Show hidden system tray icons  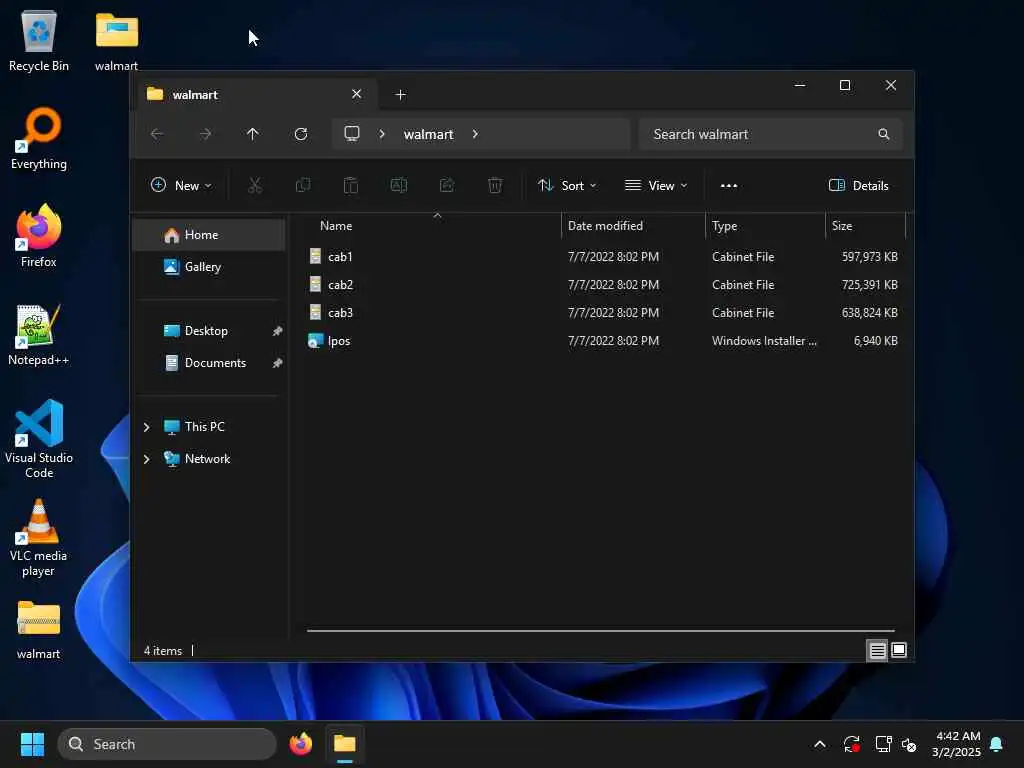tap(820, 744)
